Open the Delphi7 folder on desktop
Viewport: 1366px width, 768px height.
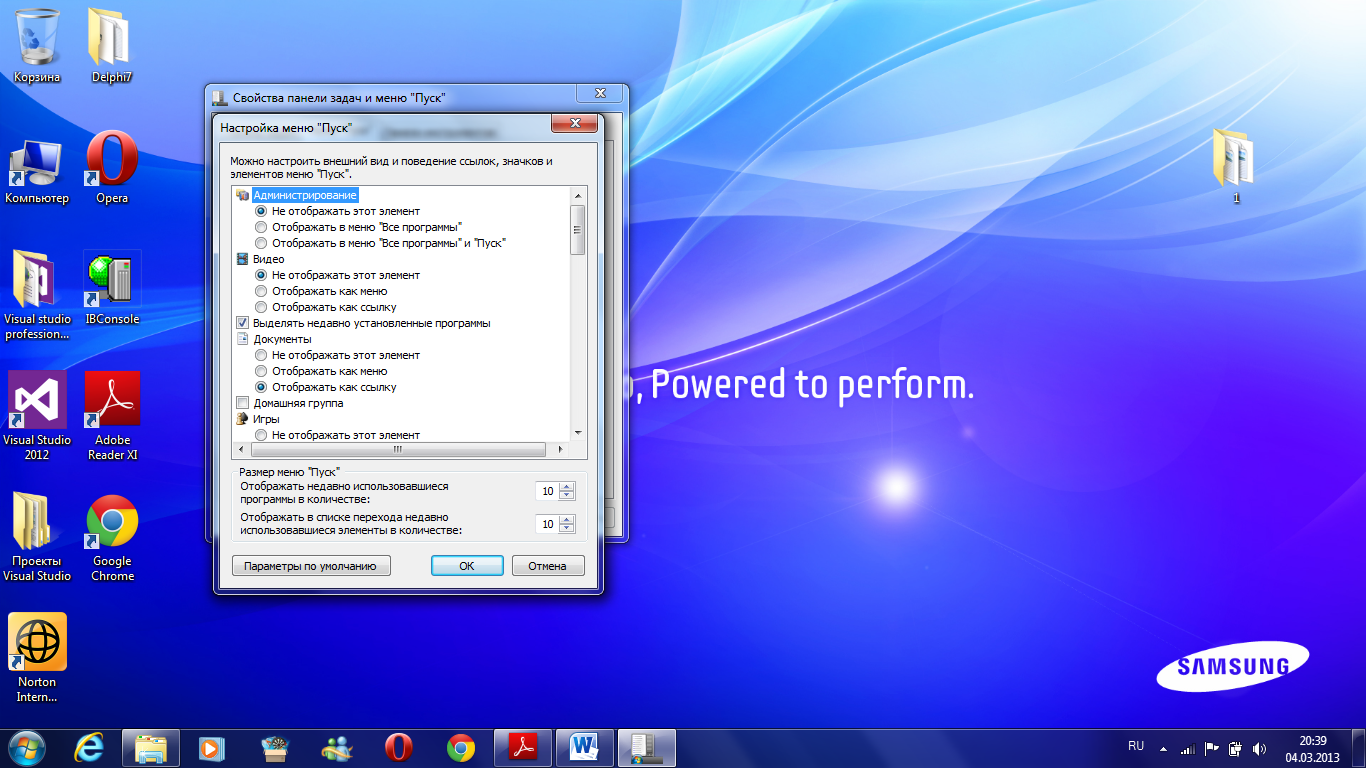click(x=112, y=46)
